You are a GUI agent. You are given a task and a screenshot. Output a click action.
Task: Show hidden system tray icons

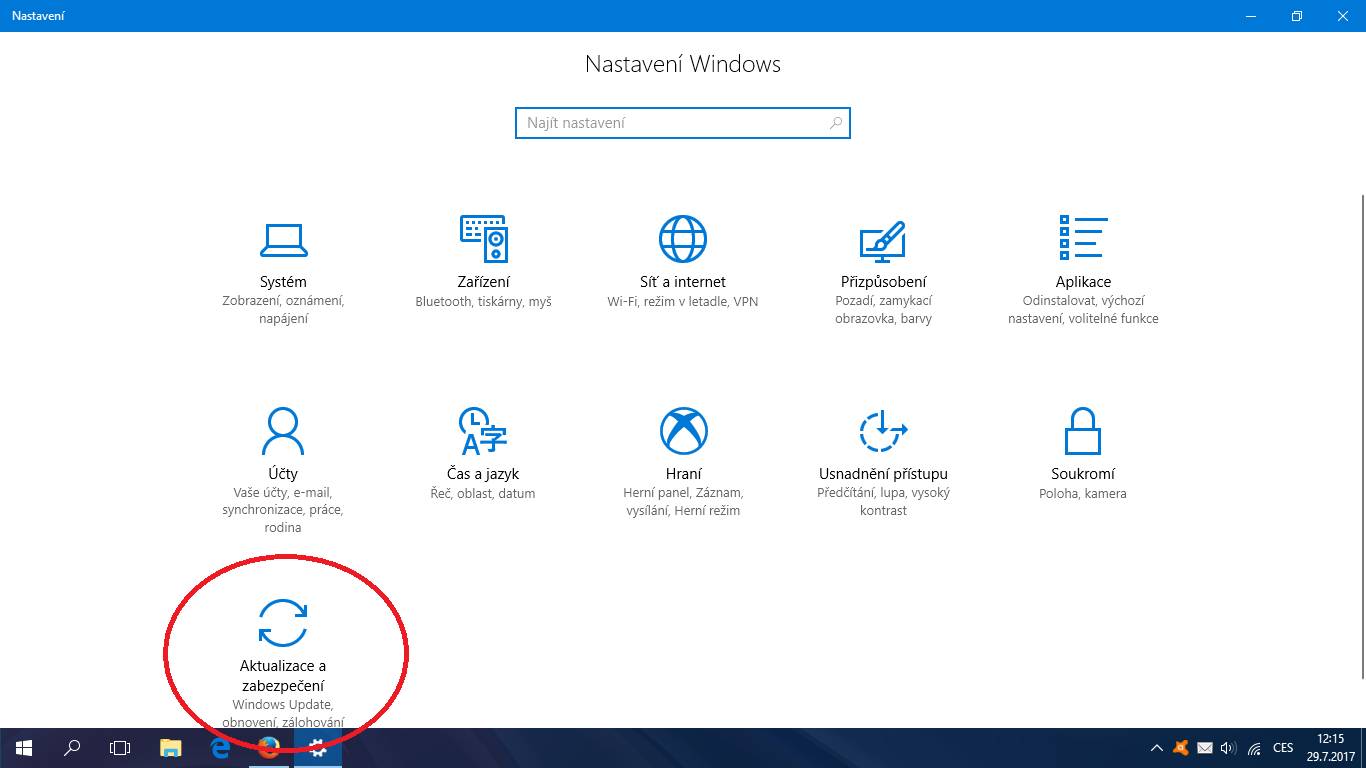click(x=1157, y=748)
